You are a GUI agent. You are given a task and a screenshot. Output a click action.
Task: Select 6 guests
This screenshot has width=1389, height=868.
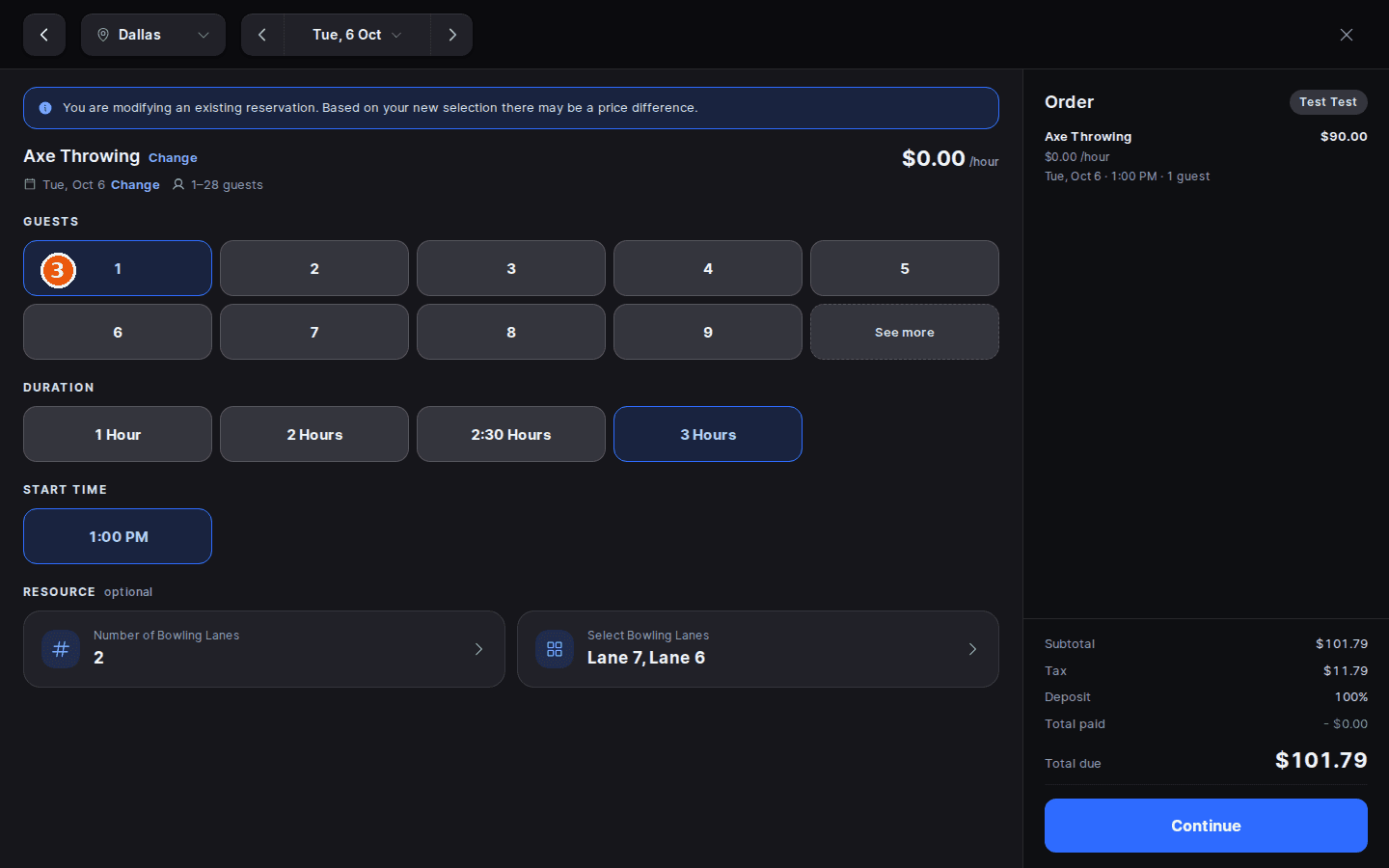click(118, 332)
